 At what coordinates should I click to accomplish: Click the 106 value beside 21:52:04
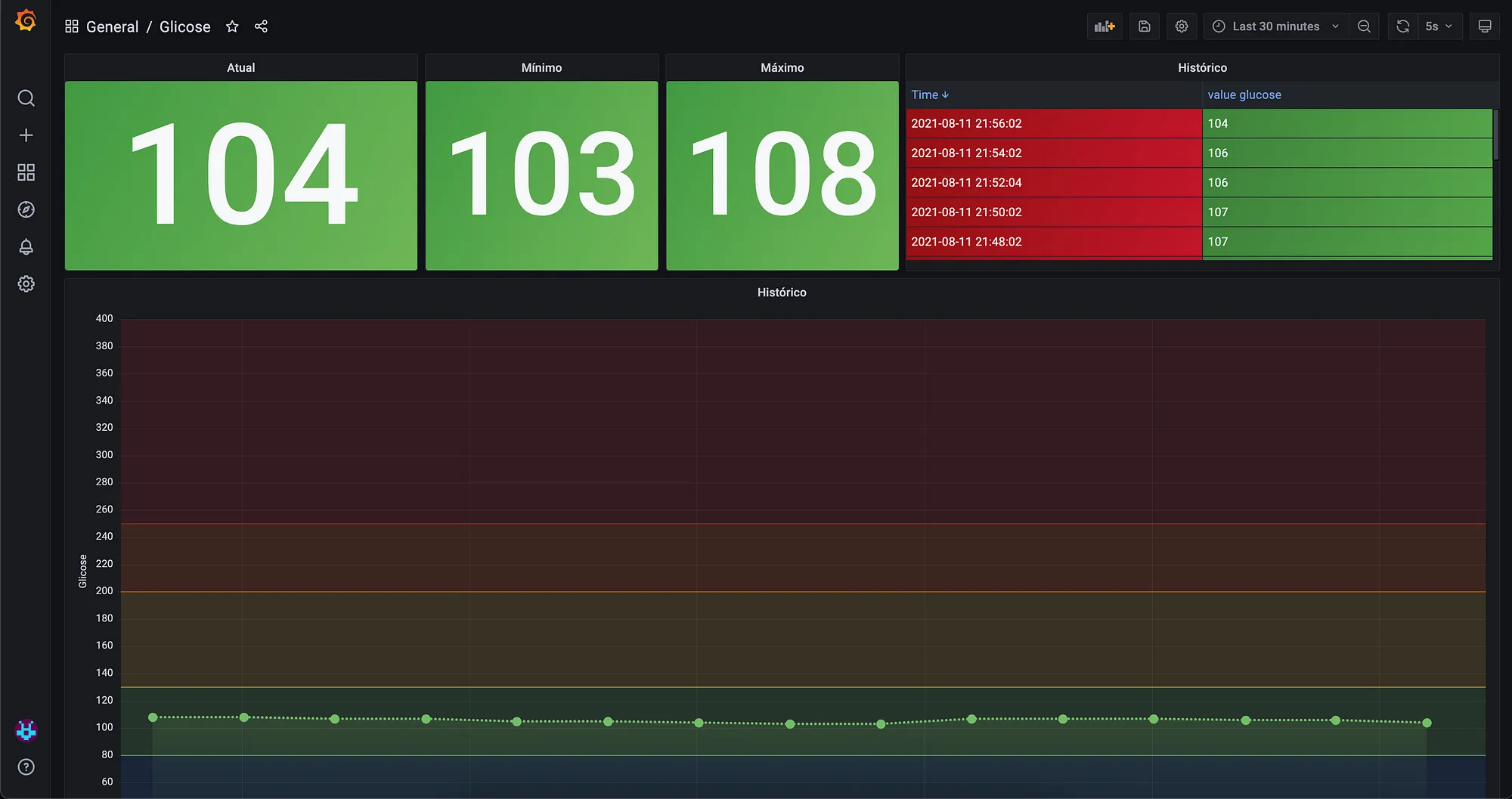point(1347,182)
